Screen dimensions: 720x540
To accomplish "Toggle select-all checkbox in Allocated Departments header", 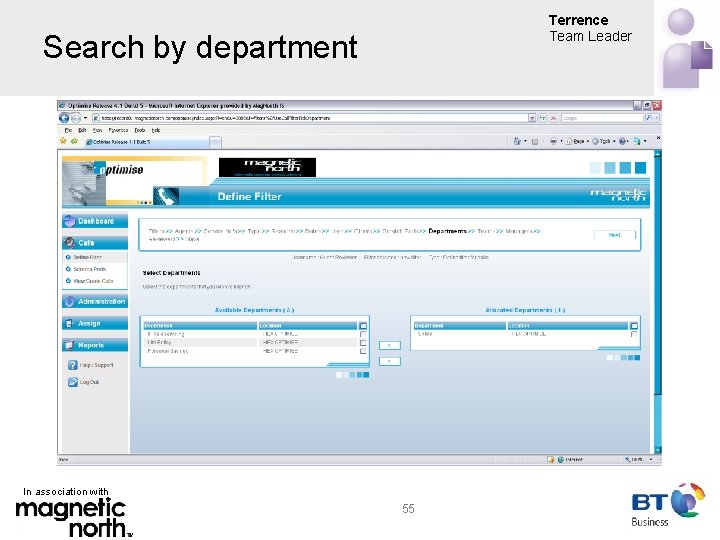I will point(634,326).
